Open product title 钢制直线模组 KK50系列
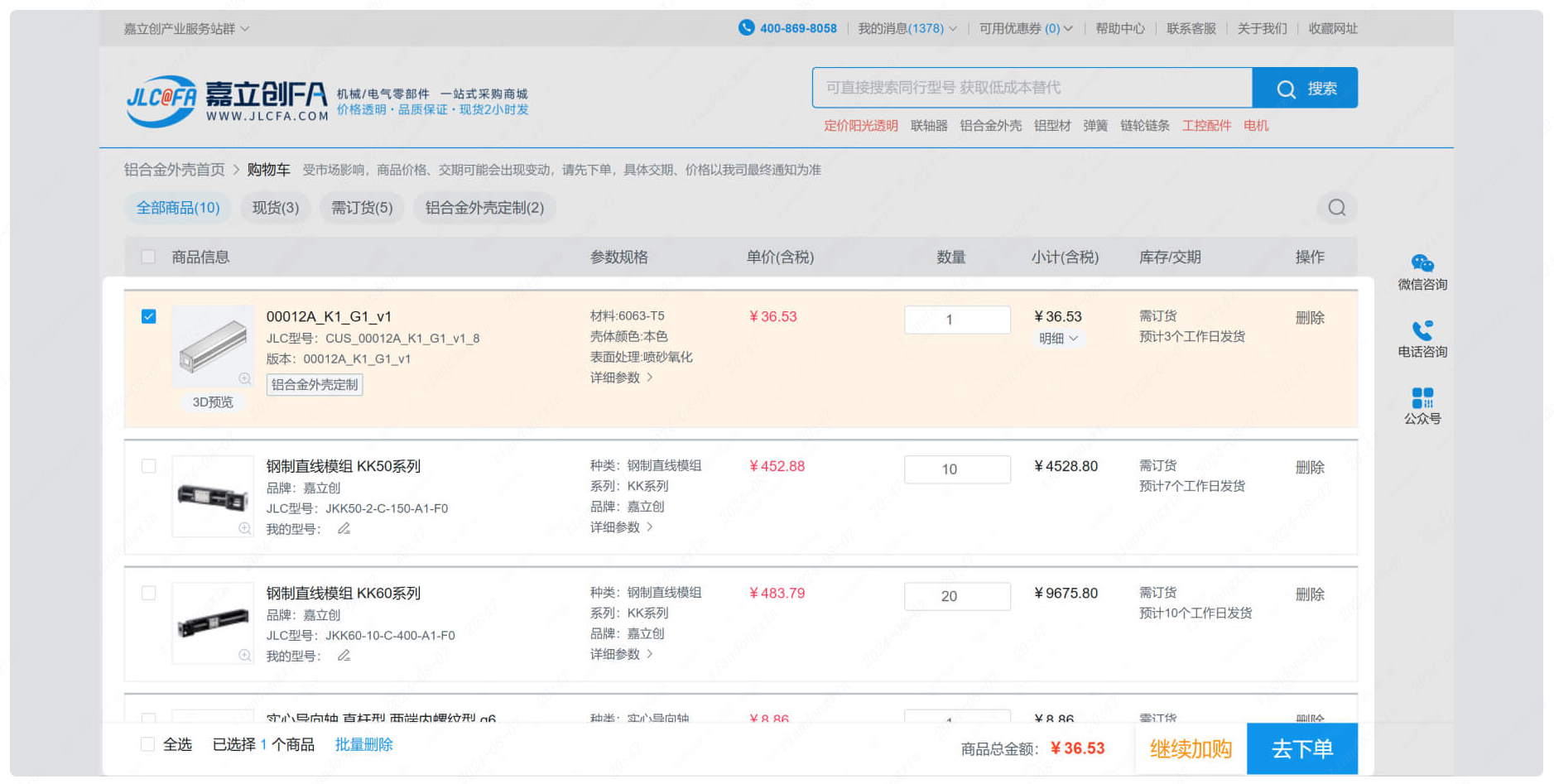This screenshot has width=1554, height=784. [x=344, y=466]
